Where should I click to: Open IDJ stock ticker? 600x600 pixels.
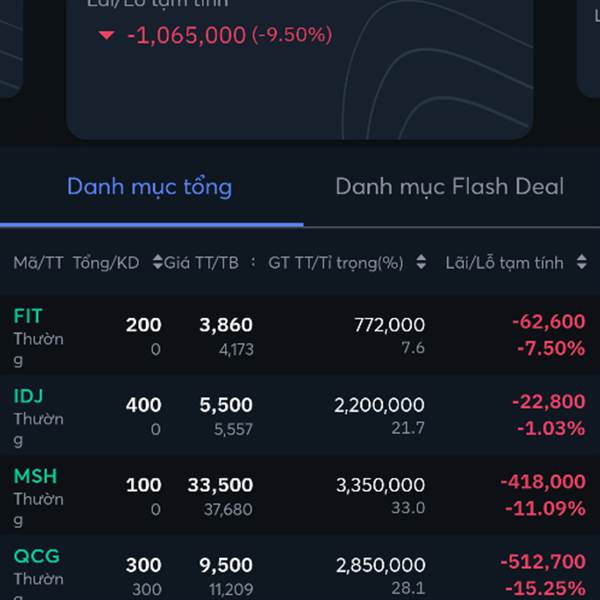click(28, 396)
